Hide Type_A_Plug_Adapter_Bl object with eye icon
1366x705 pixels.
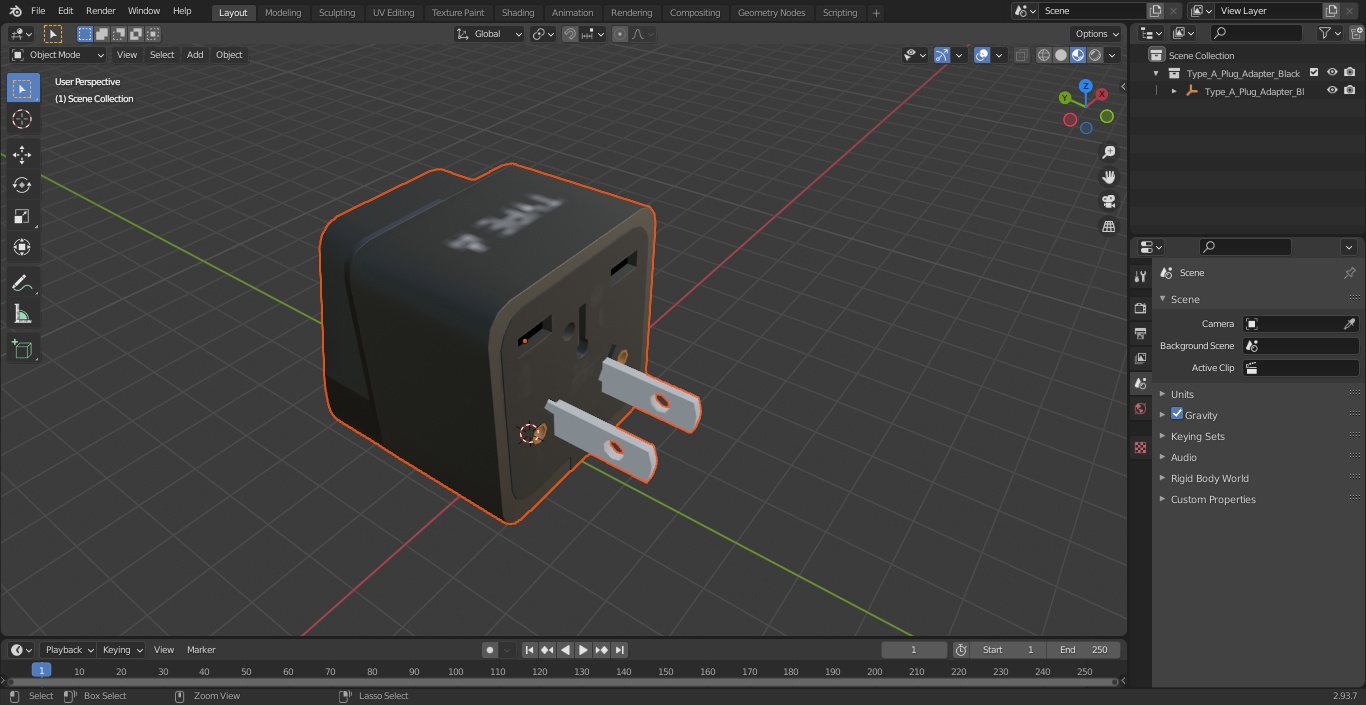click(x=1332, y=91)
